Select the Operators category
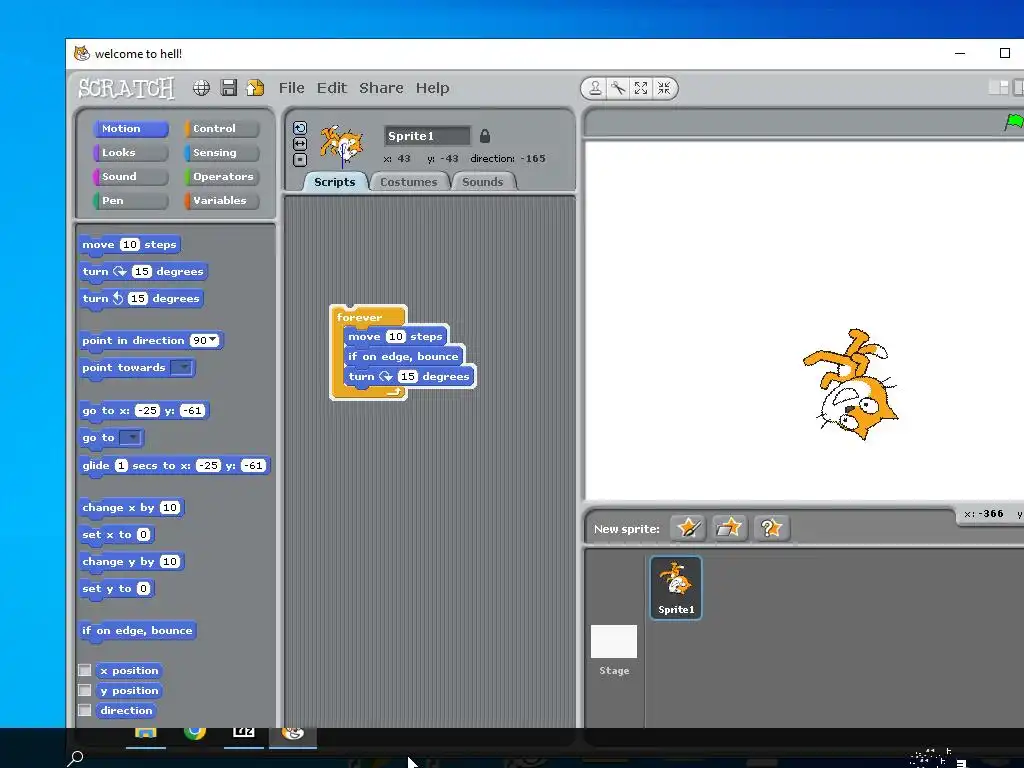The width and height of the screenshot is (1024, 768). [x=222, y=176]
